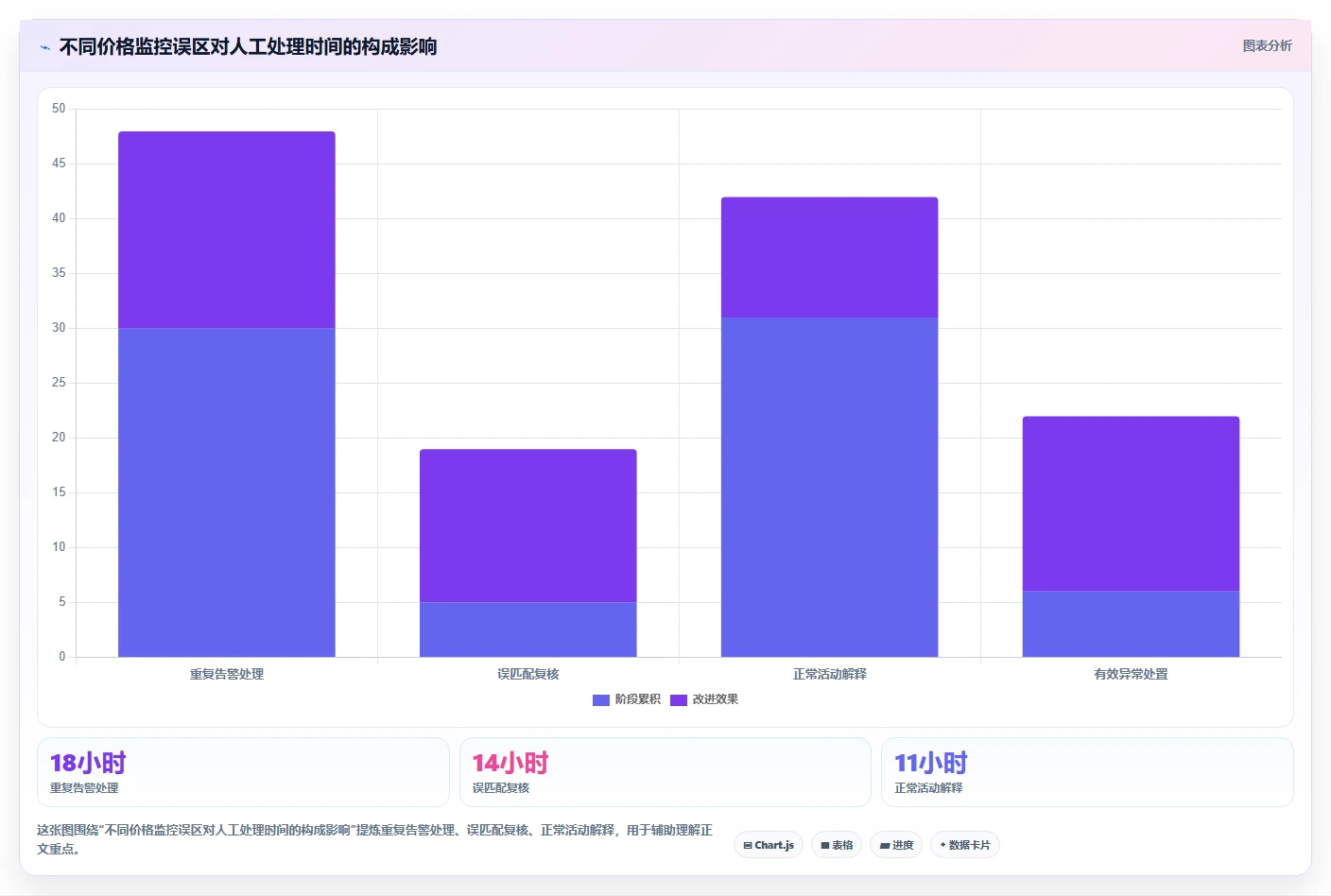This screenshot has height=896, width=1331.
Task: Click the 14小时 value text
Action: pyautogui.click(x=510, y=763)
